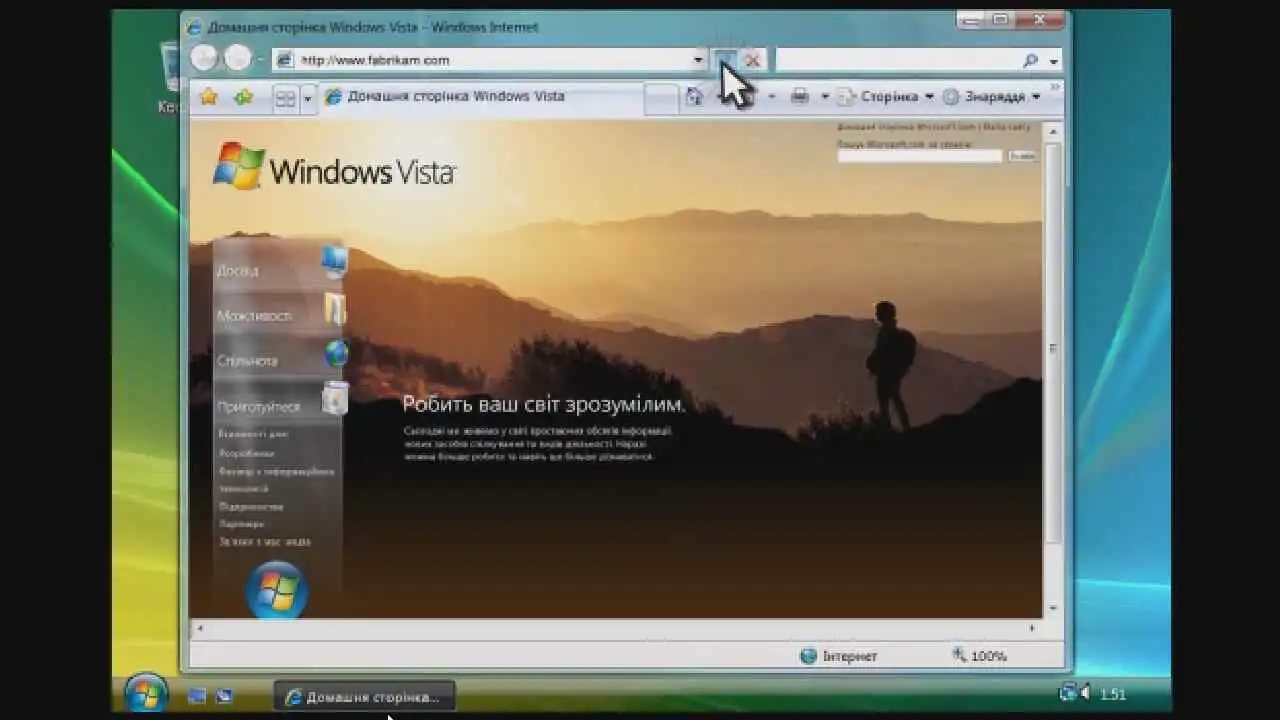The width and height of the screenshot is (1280, 720).
Task: Click the Microsoft.com search field on page
Action: coord(919,156)
